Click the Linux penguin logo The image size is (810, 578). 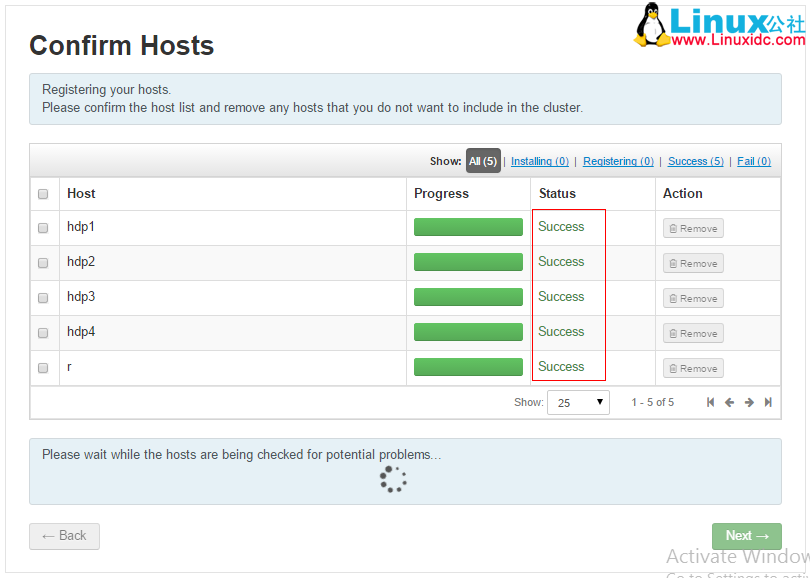(x=652, y=24)
